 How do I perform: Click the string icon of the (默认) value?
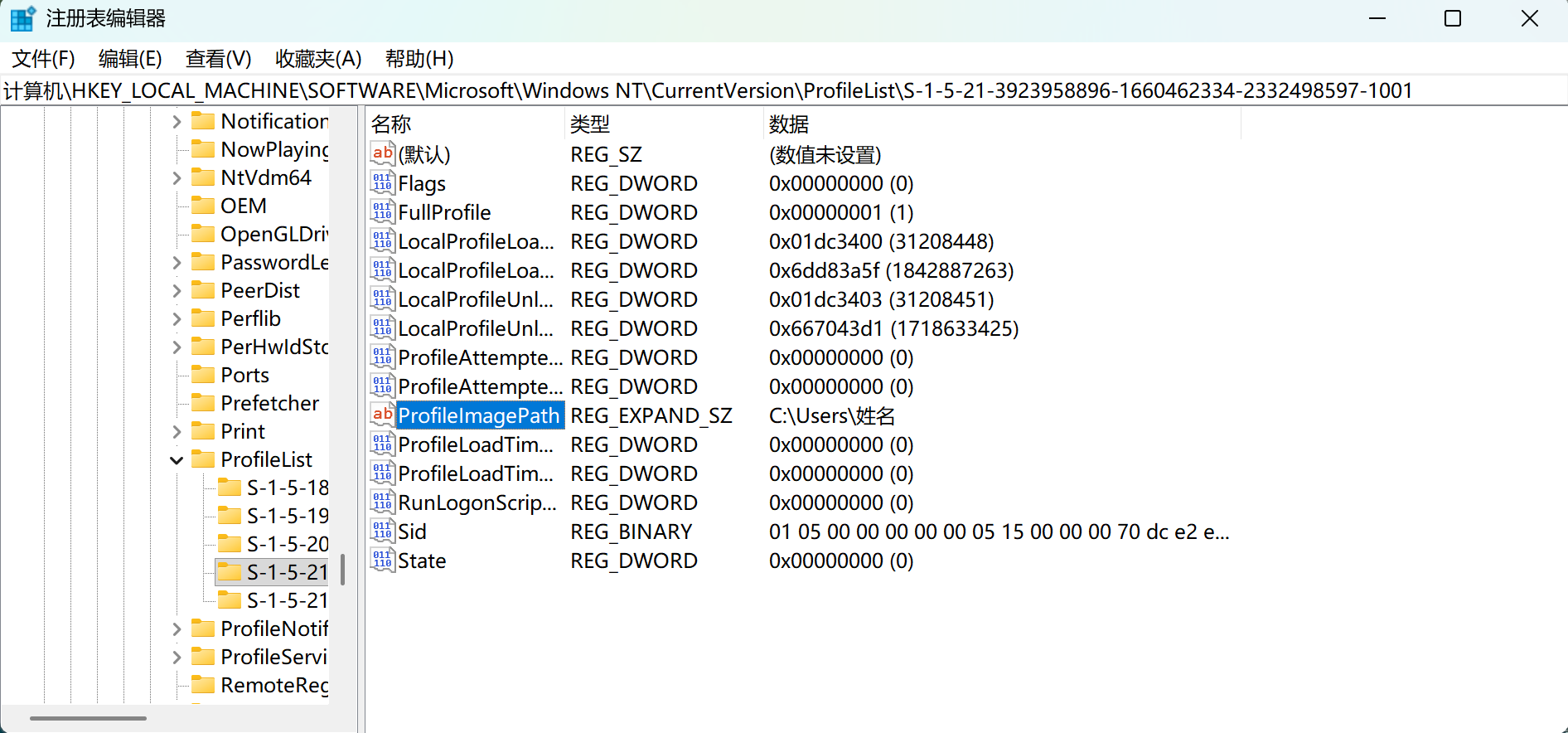coord(382,154)
